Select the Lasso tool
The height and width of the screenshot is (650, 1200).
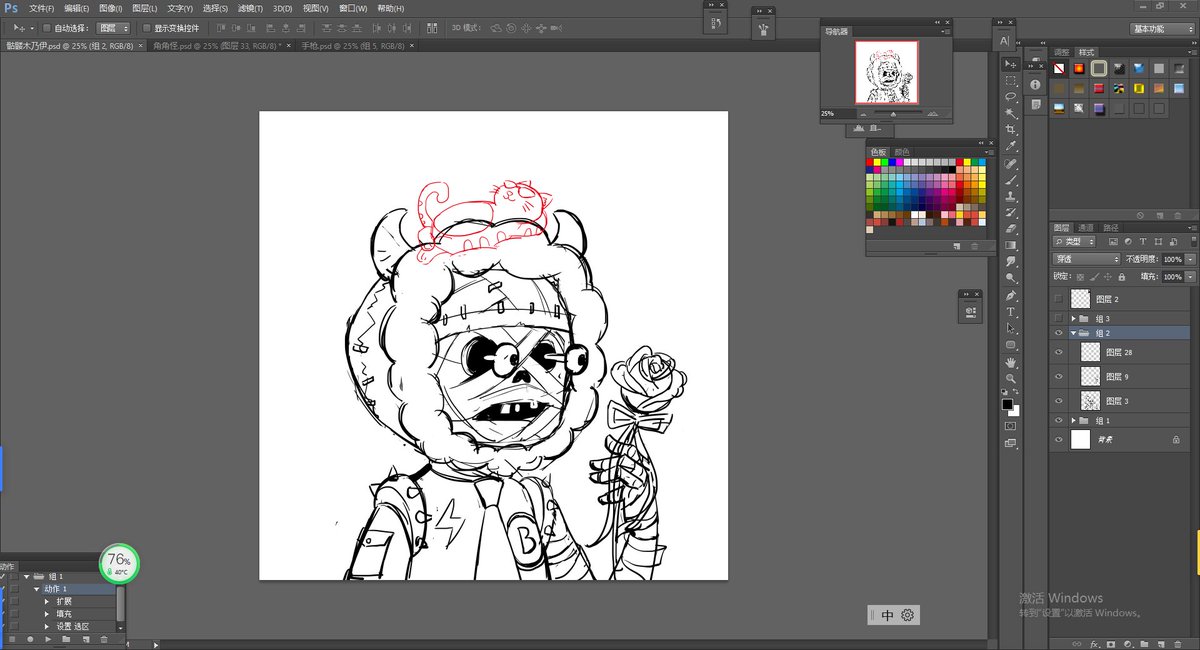pyautogui.click(x=1011, y=97)
